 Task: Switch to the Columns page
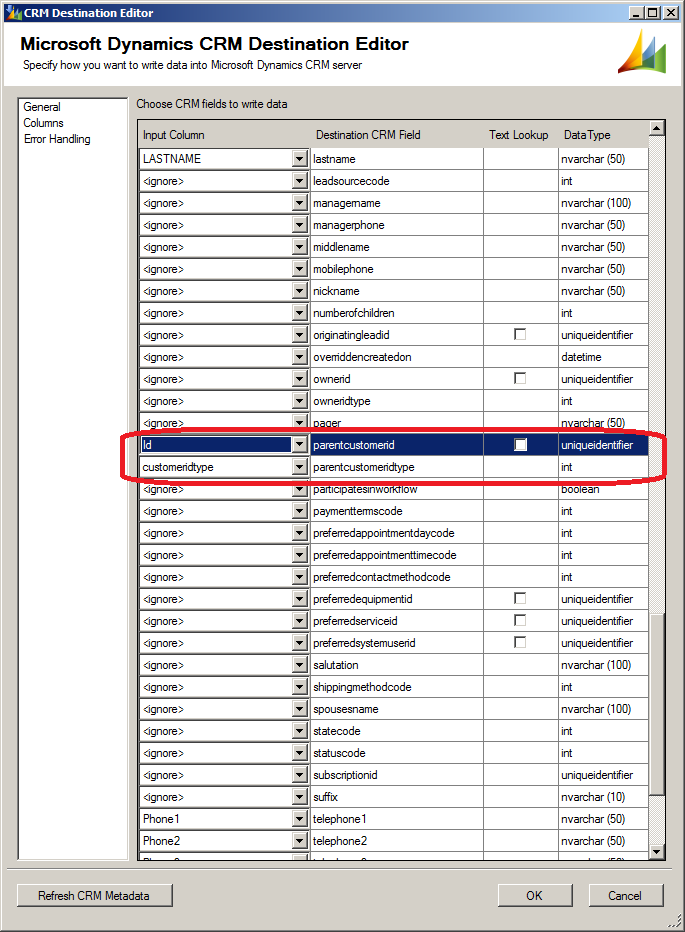coord(43,123)
